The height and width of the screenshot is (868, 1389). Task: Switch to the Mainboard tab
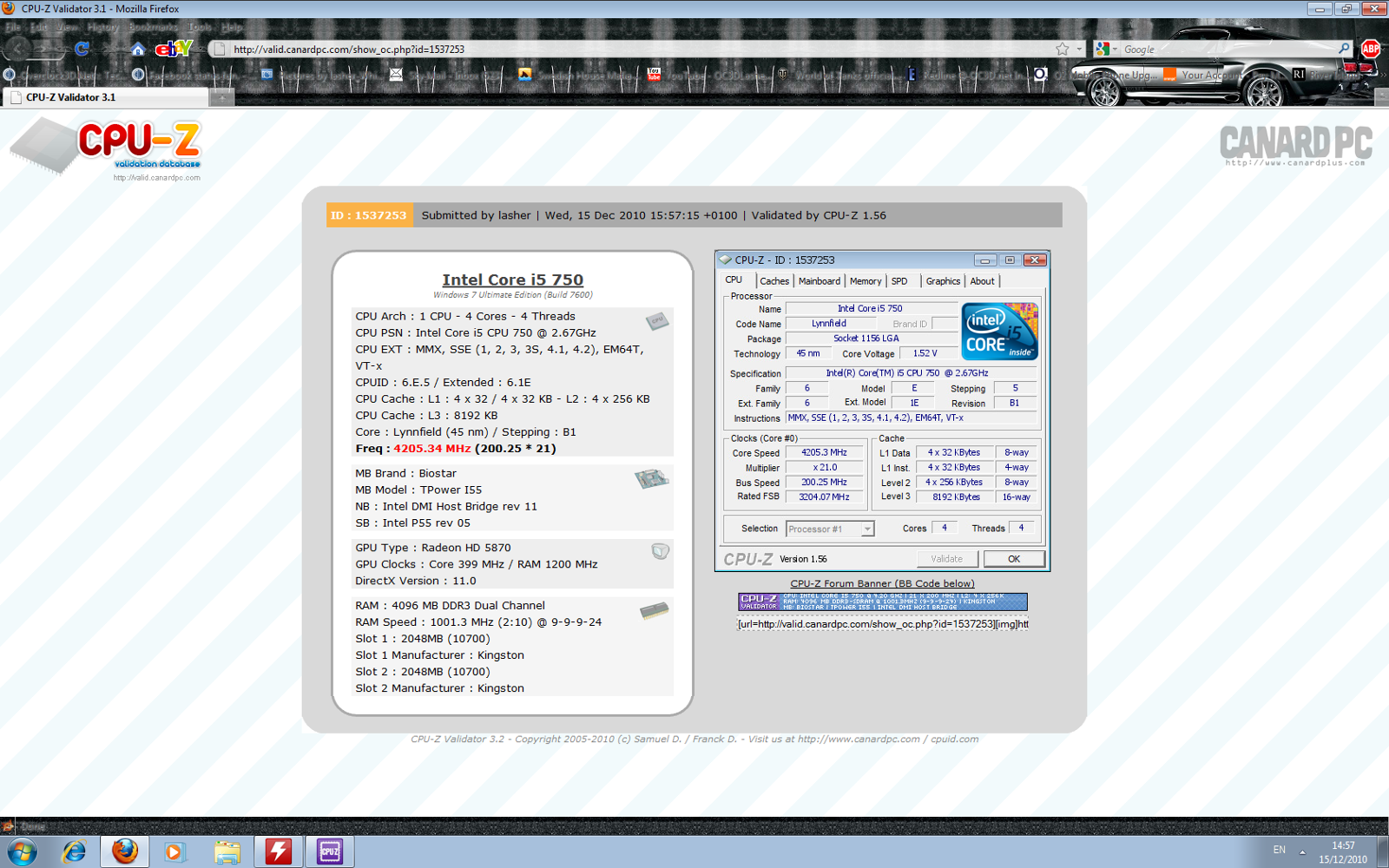820,281
